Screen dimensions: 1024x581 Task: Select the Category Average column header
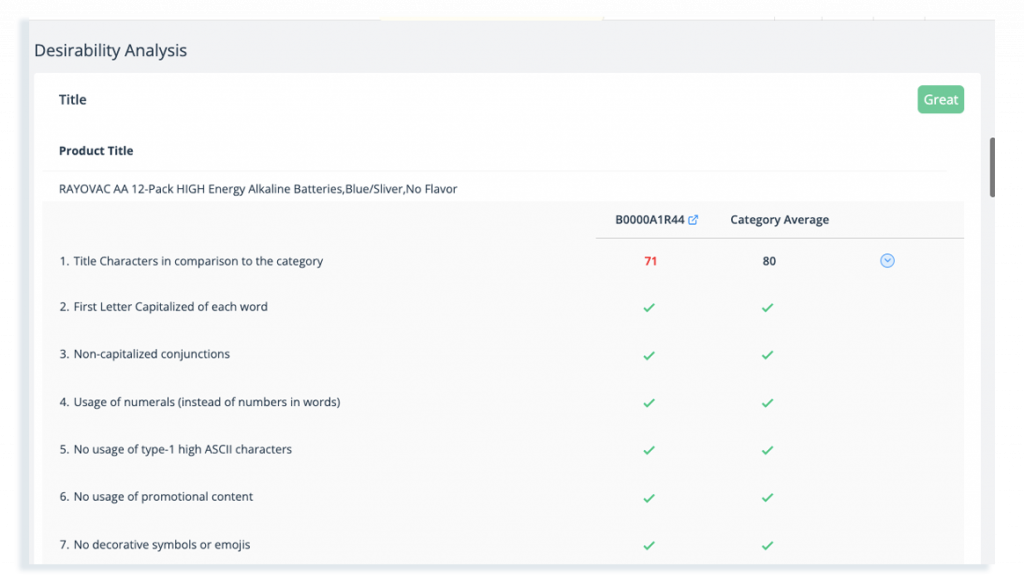click(x=779, y=220)
